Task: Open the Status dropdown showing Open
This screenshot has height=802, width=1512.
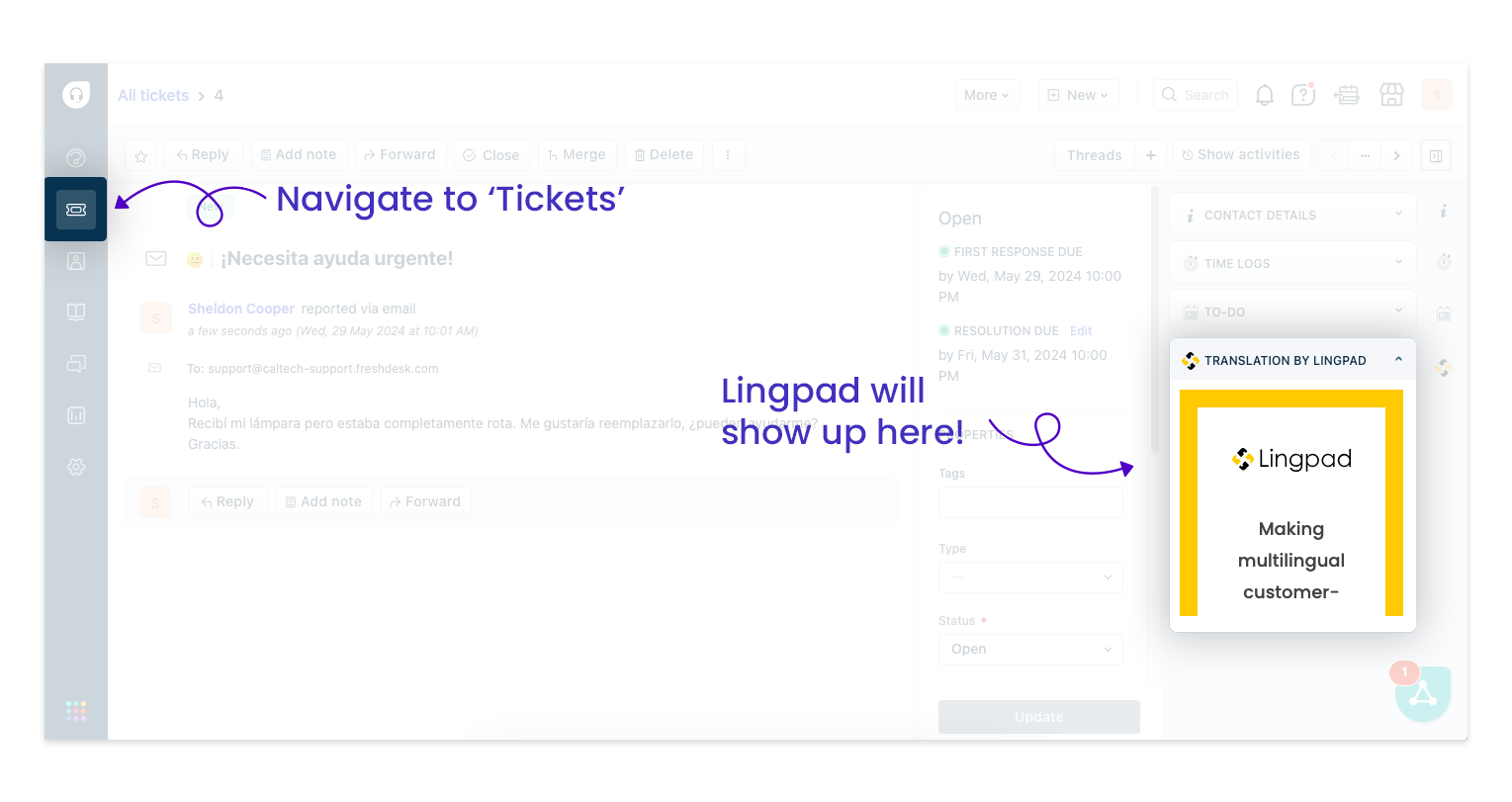Action: click(1030, 649)
